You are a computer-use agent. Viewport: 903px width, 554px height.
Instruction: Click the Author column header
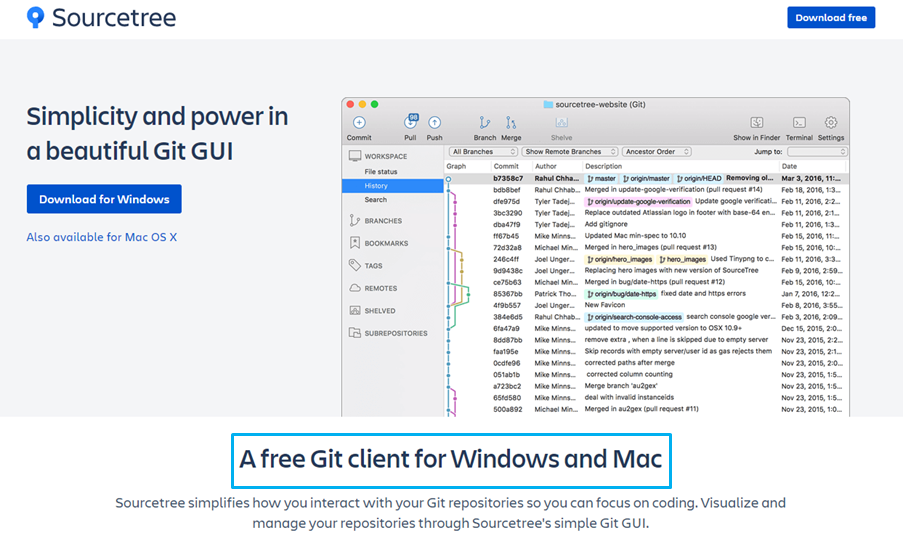pyautogui.click(x=545, y=166)
